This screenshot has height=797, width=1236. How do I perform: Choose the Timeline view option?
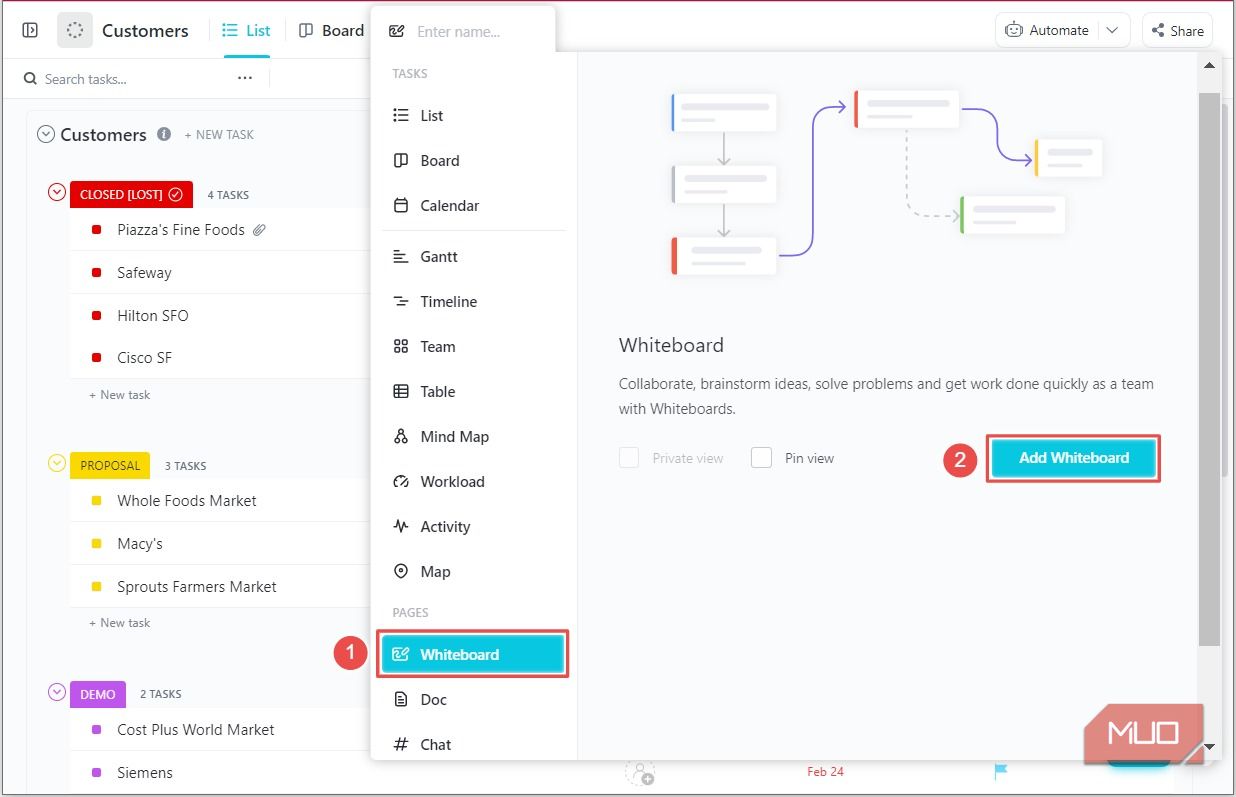[474, 301]
